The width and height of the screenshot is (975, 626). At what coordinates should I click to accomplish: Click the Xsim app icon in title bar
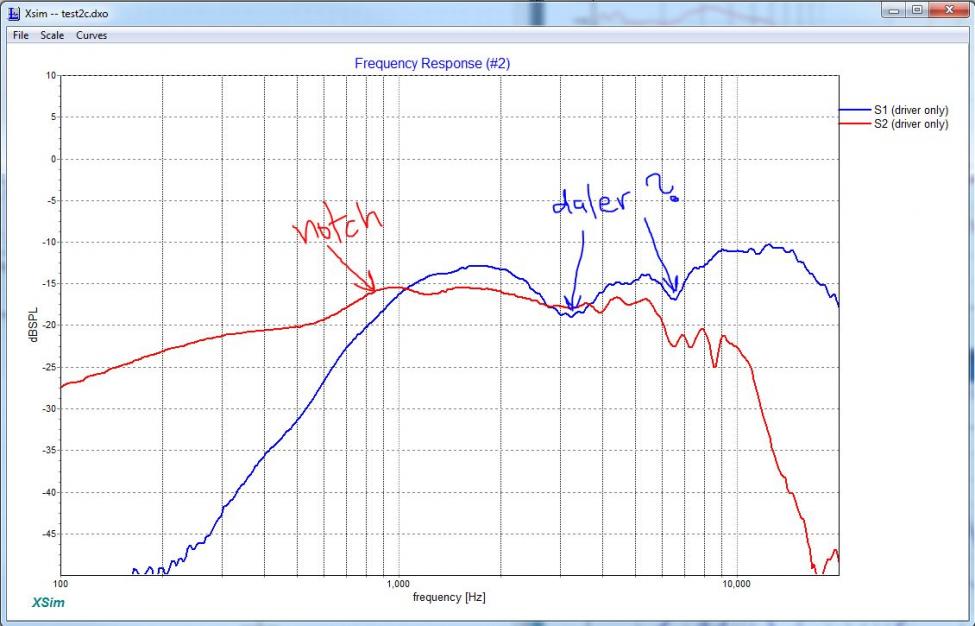14,12
